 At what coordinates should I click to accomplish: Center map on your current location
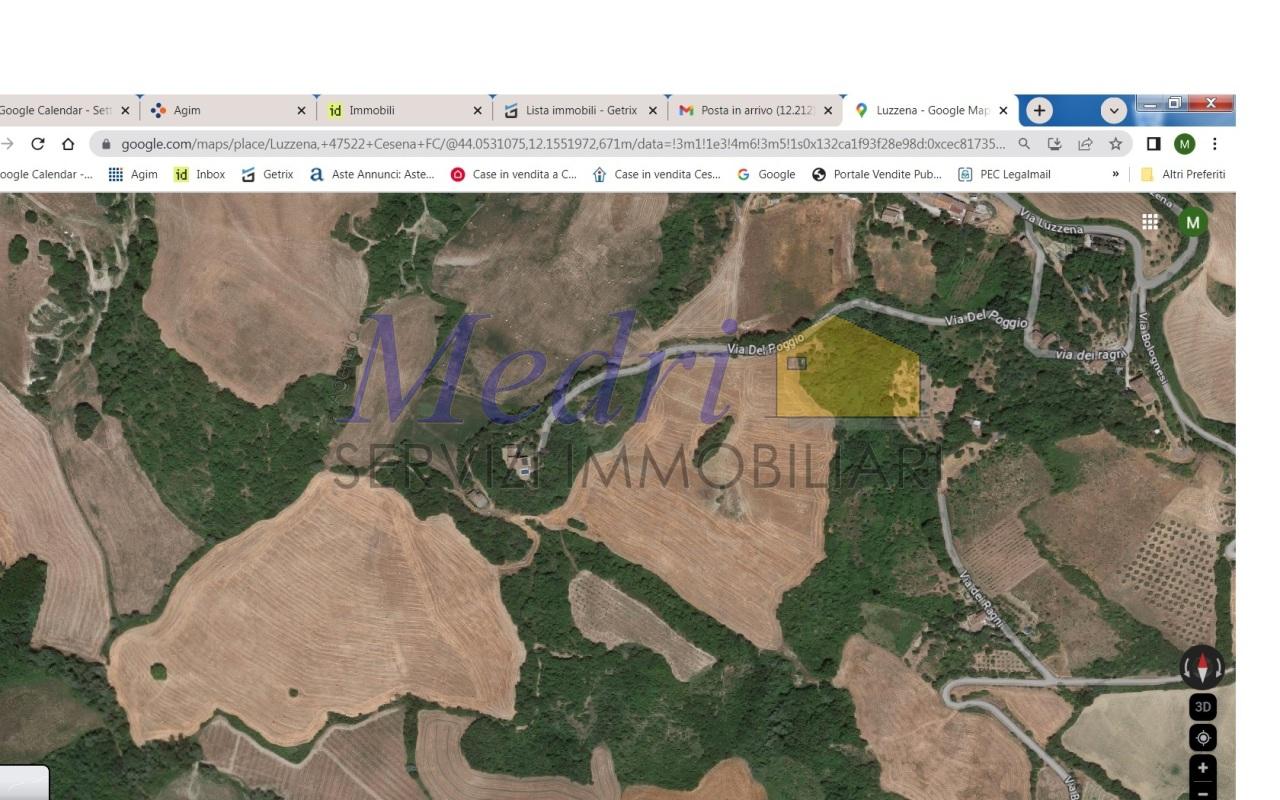[x=1202, y=738]
